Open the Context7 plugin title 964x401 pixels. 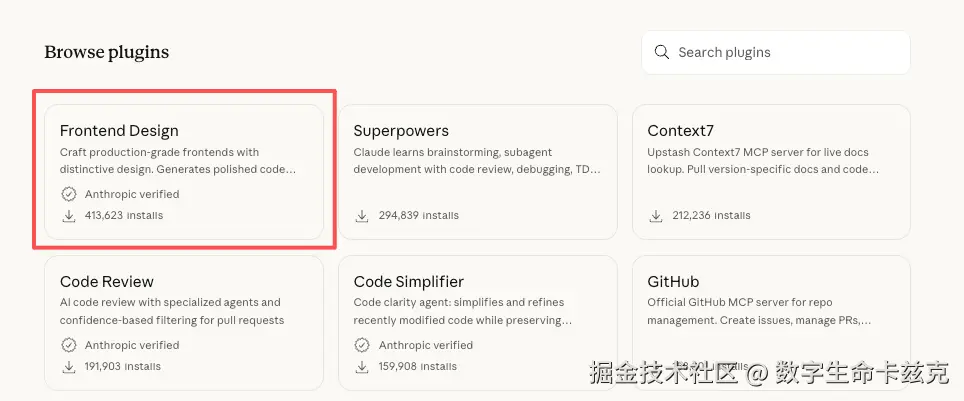tap(680, 131)
